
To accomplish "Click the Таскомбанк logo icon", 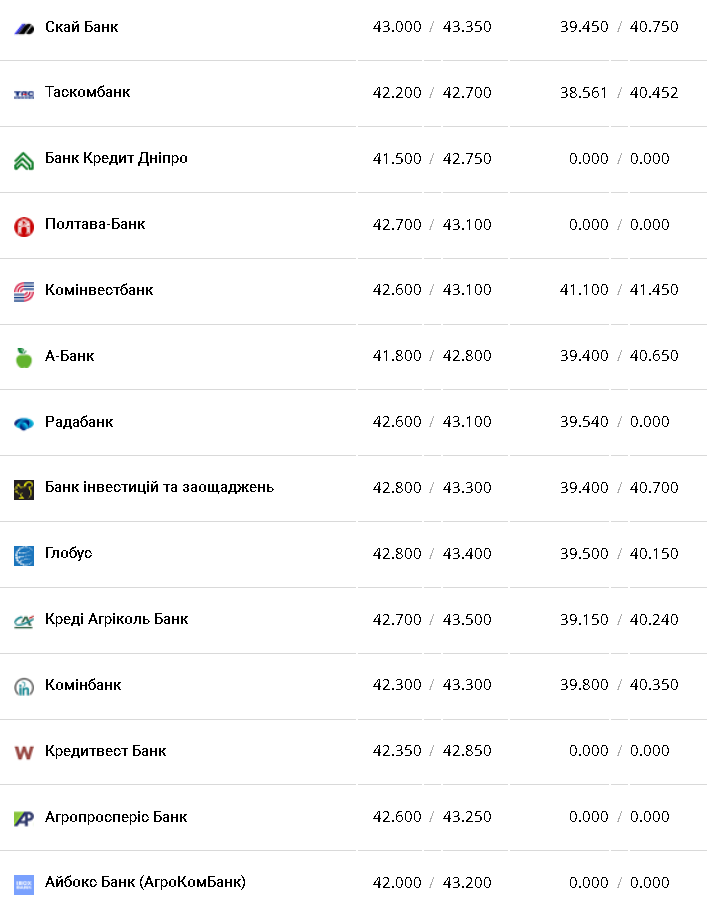I will click(x=24, y=94).
